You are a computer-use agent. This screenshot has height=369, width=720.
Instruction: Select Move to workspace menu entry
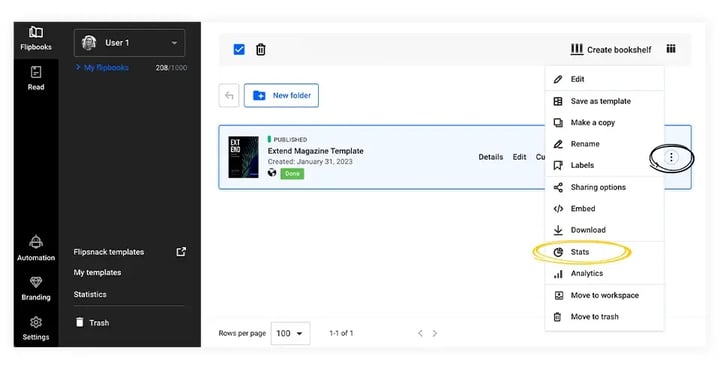[604, 295]
